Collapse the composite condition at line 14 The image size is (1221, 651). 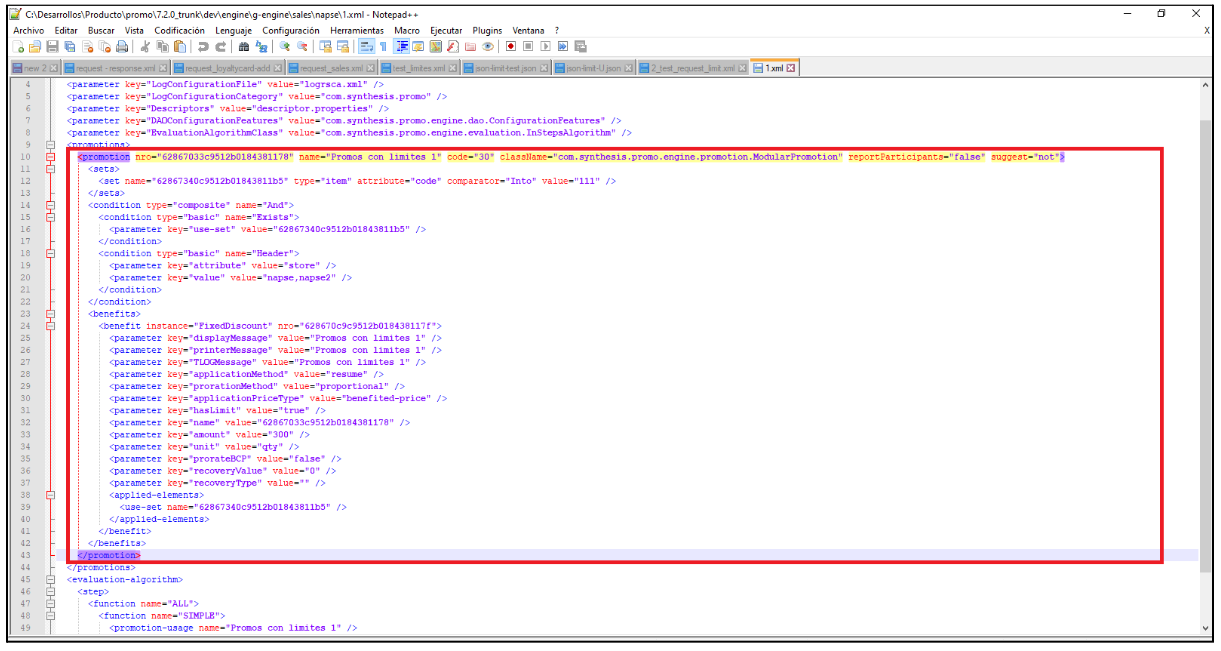click(51, 205)
